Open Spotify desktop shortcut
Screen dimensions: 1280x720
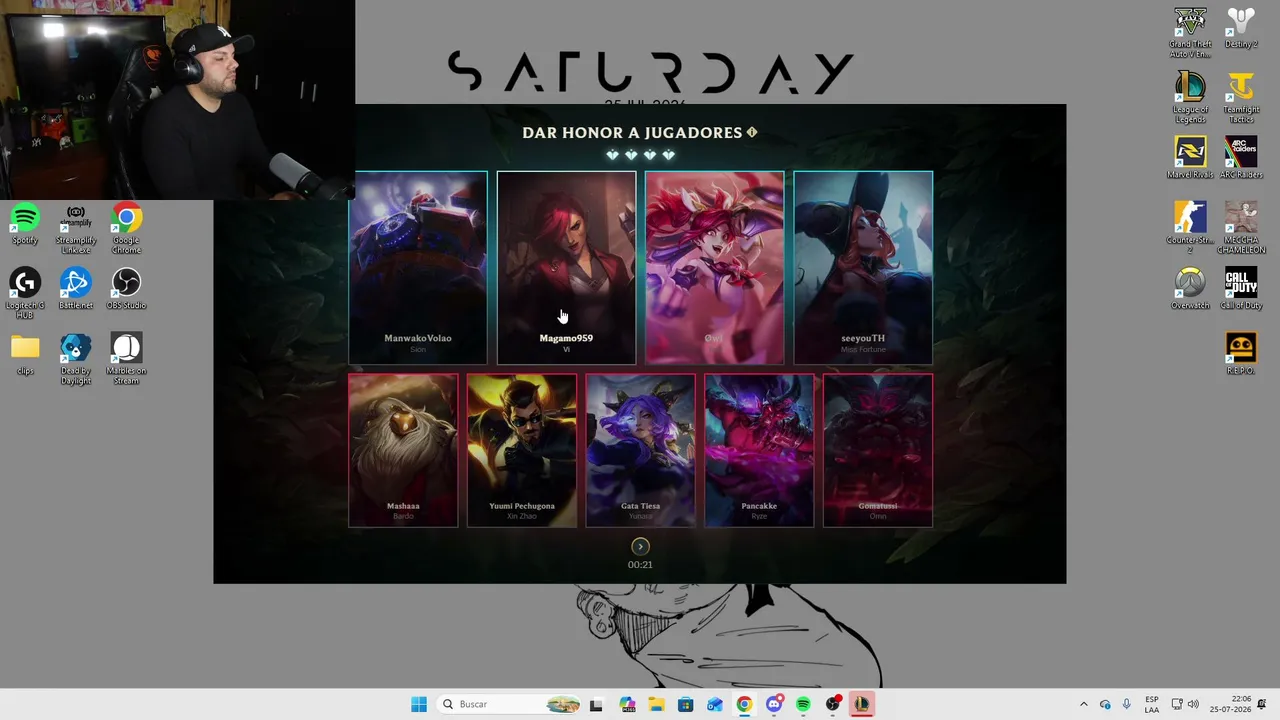[25, 225]
